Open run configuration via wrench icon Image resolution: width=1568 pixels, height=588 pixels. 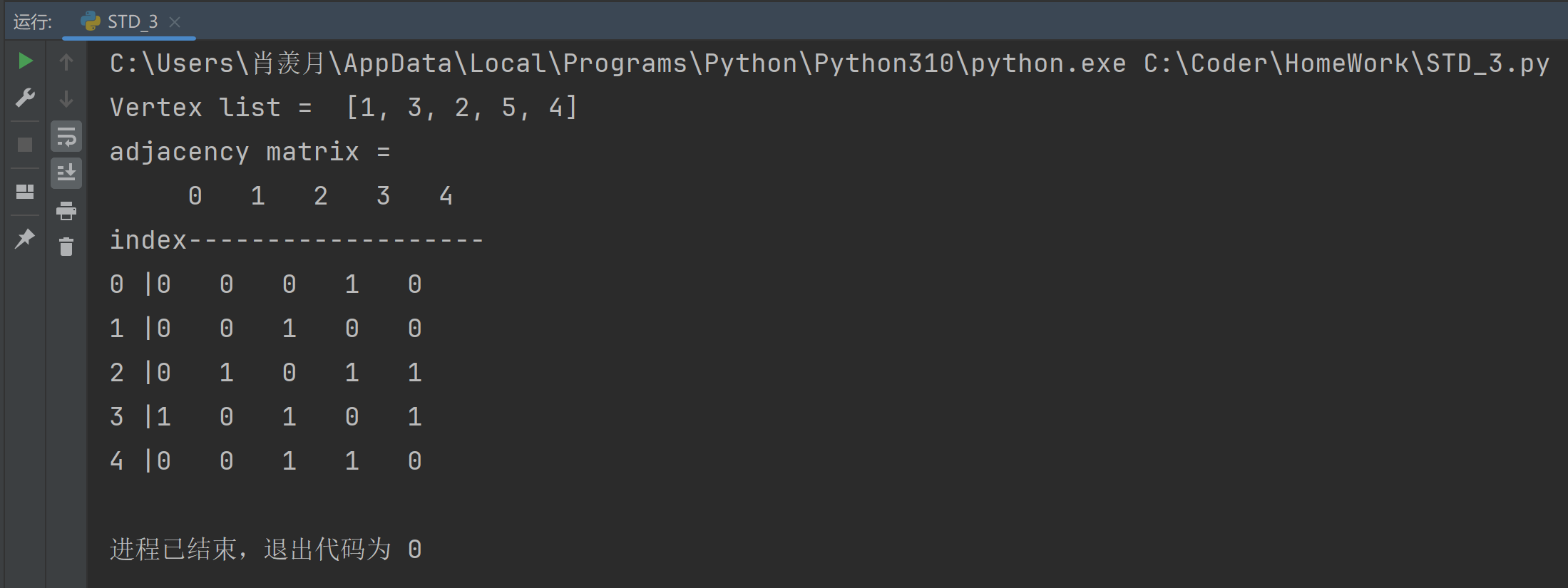pos(26,98)
